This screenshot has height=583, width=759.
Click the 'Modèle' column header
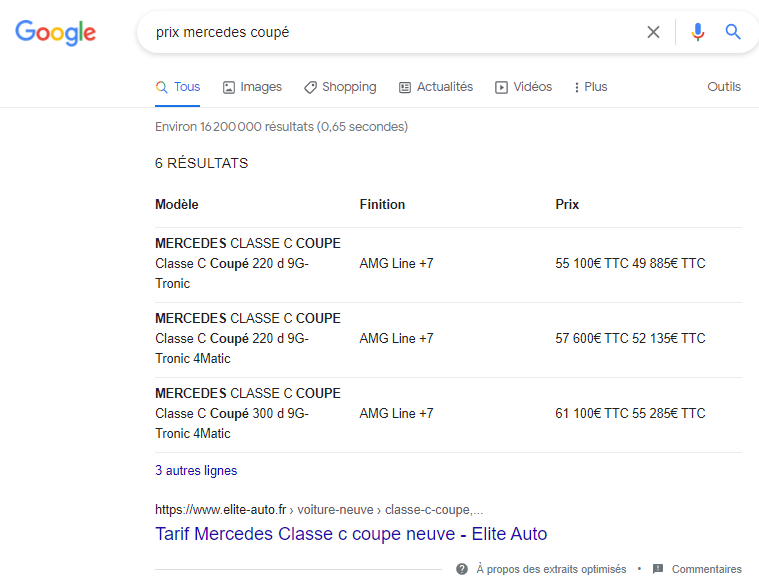177,204
